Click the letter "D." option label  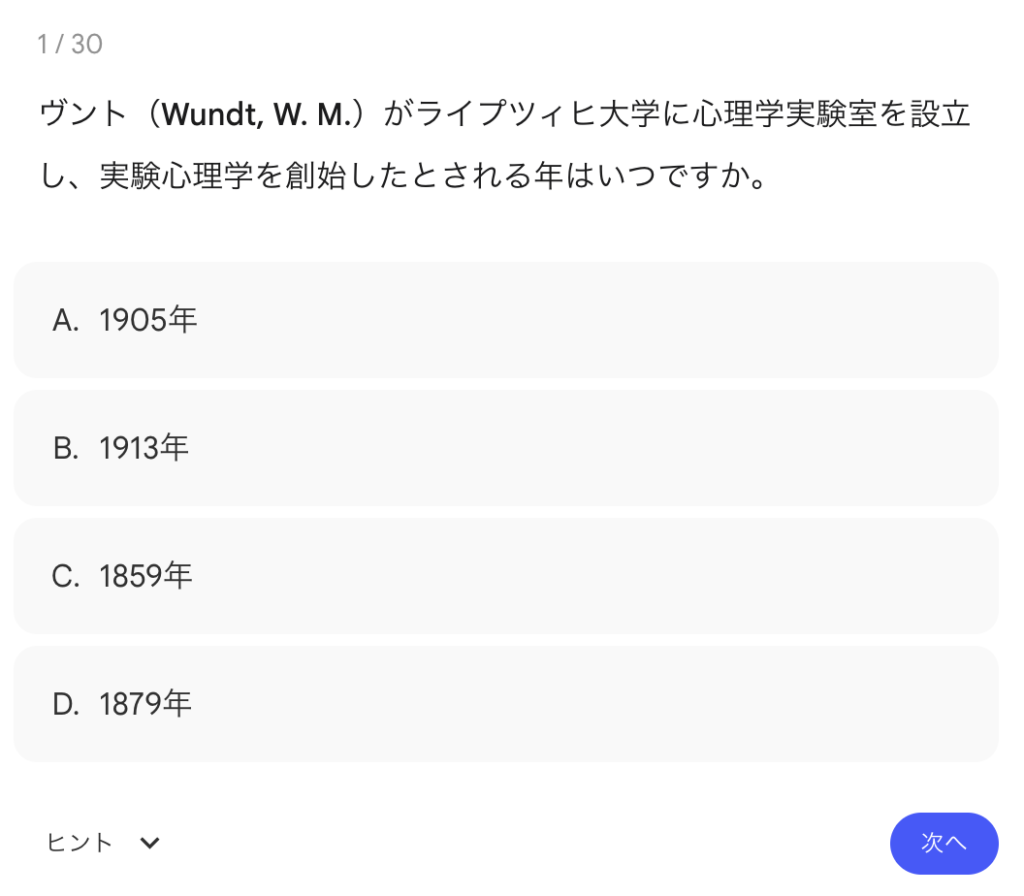66,704
